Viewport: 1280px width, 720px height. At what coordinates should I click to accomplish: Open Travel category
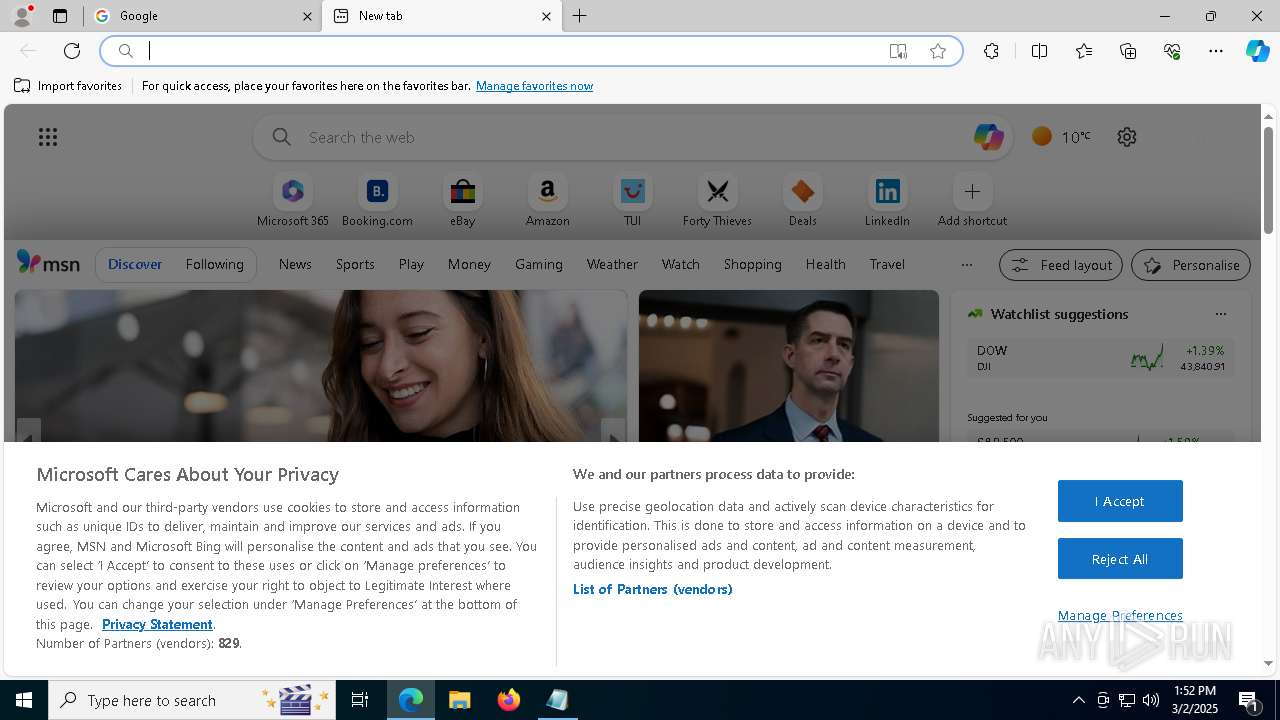tap(887, 264)
